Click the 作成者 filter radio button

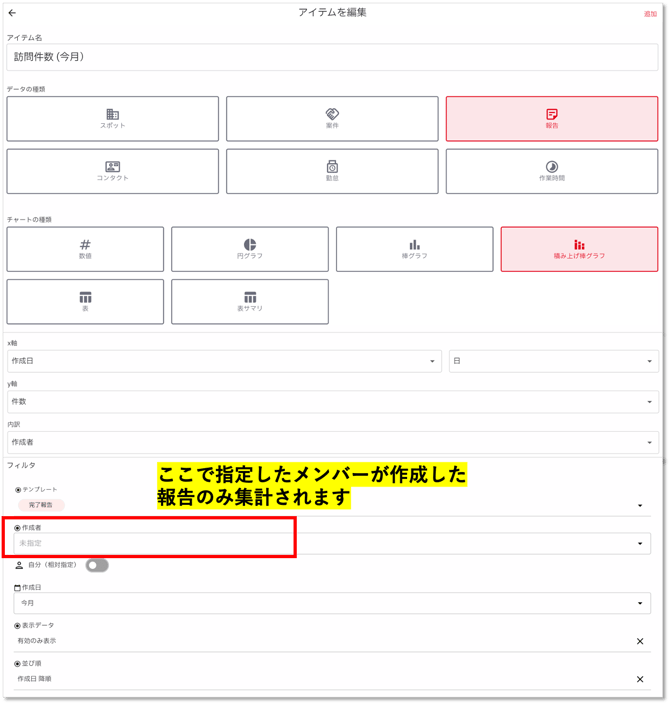[18, 527]
